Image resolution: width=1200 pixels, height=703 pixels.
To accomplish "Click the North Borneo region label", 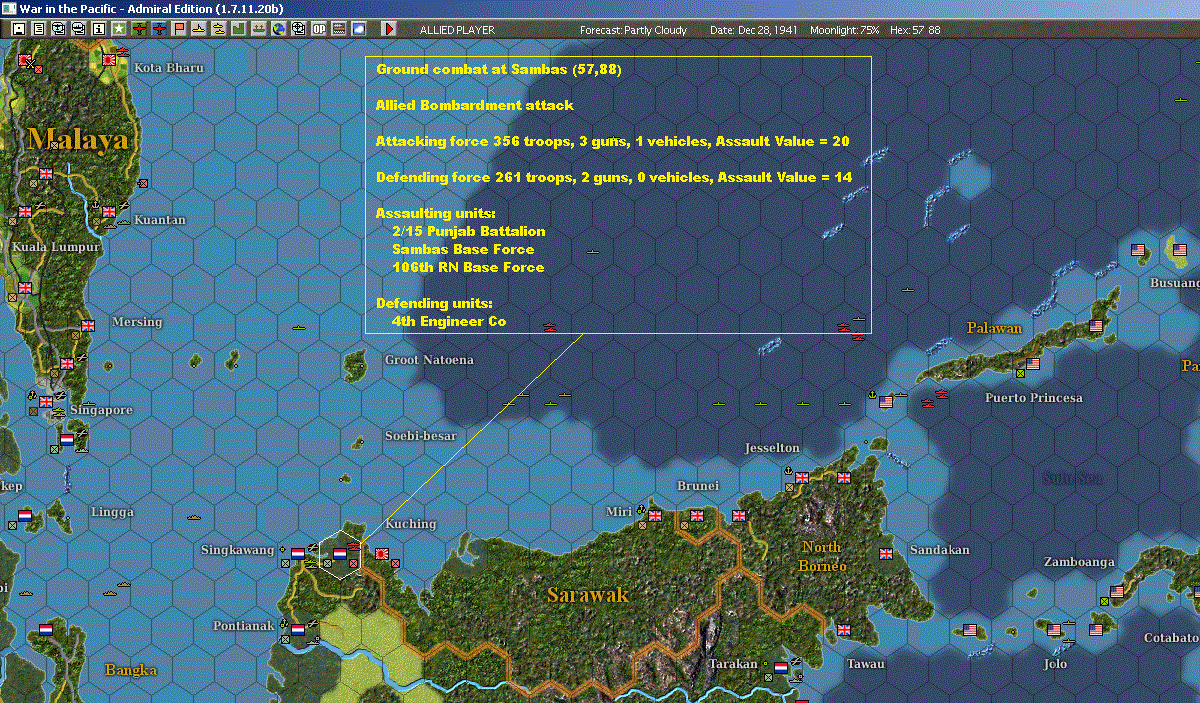I will [822, 556].
